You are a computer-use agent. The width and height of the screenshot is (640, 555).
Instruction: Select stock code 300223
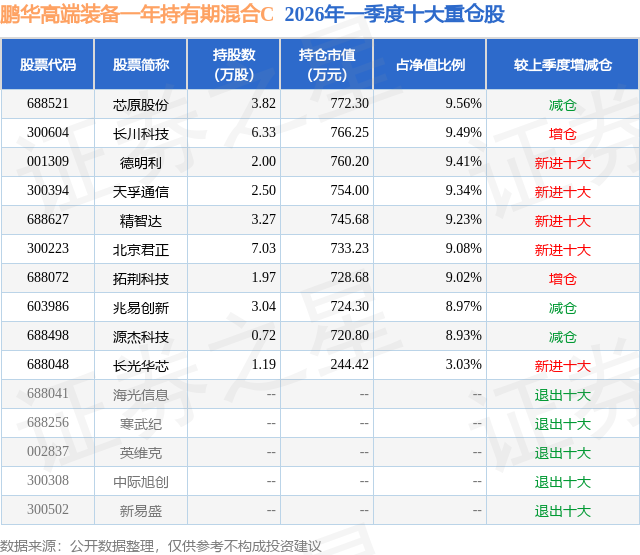(x=48, y=249)
